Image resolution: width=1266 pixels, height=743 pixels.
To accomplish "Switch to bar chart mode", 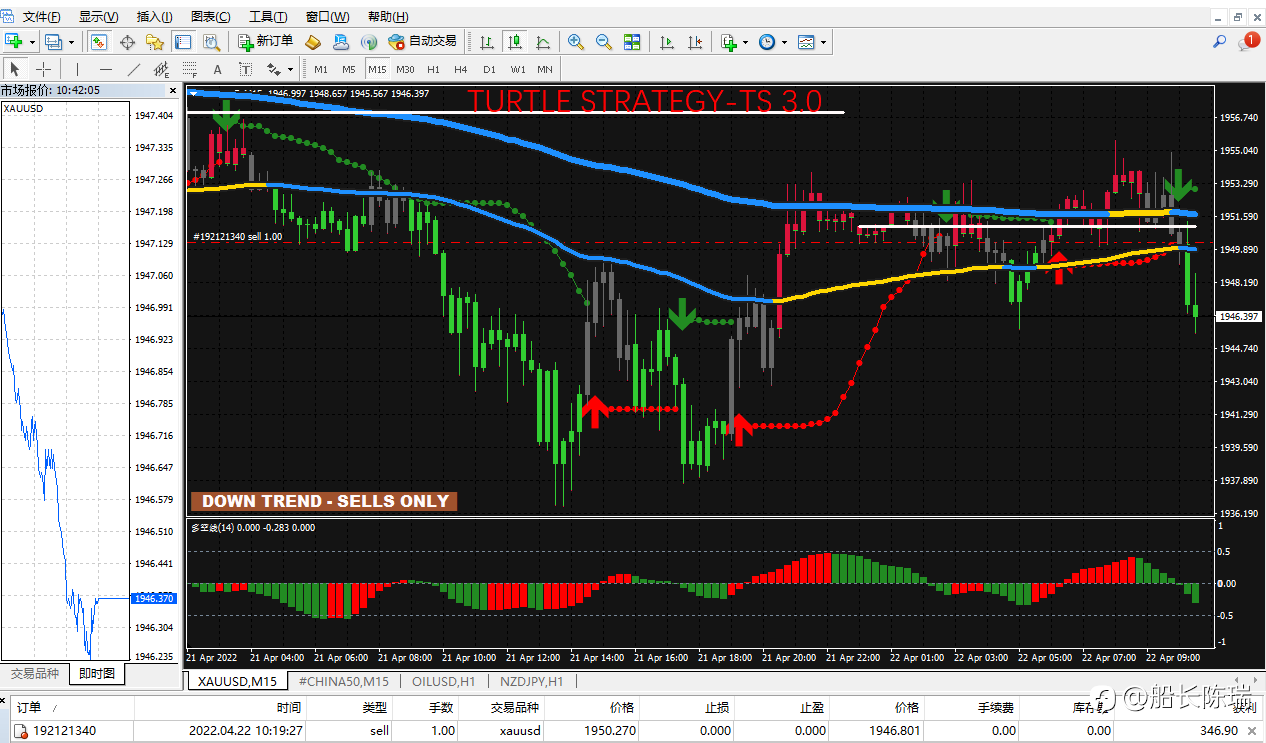I will 487,41.
